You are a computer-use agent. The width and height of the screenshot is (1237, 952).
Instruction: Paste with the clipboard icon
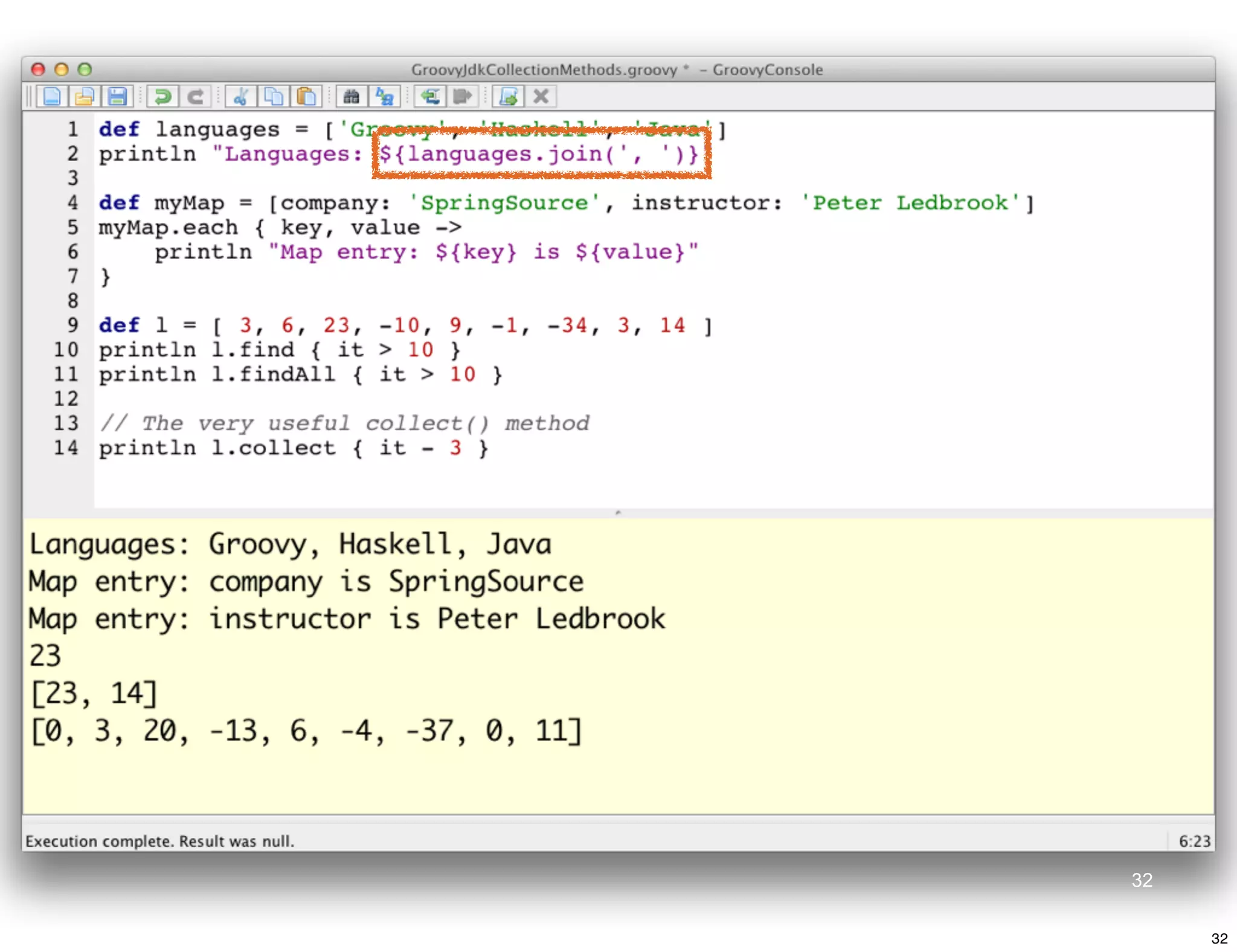[x=306, y=97]
